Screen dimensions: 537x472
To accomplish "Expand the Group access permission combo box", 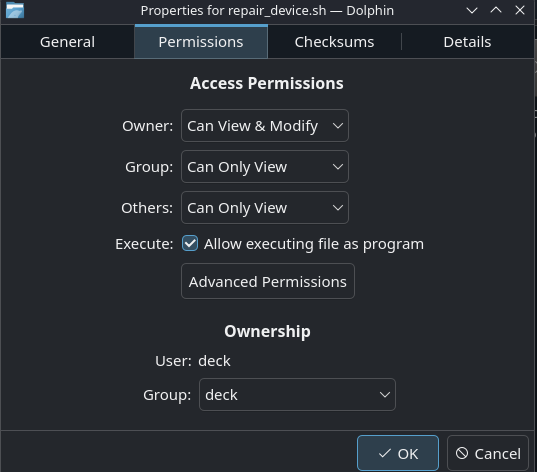I will [x=265, y=167].
